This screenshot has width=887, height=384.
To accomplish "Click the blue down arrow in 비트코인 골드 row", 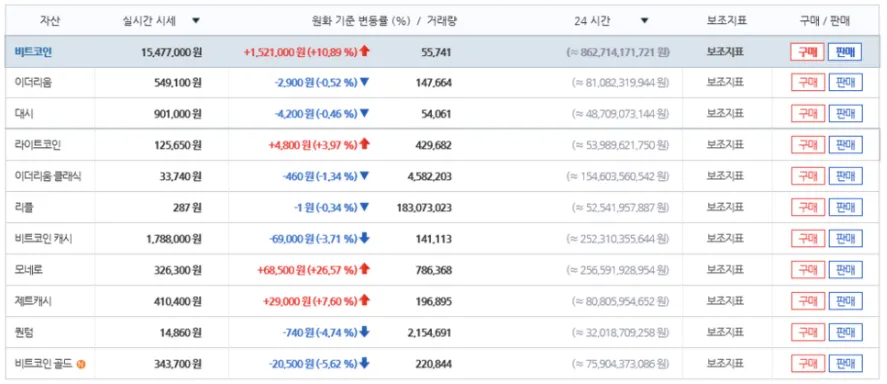I will [364, 363].
